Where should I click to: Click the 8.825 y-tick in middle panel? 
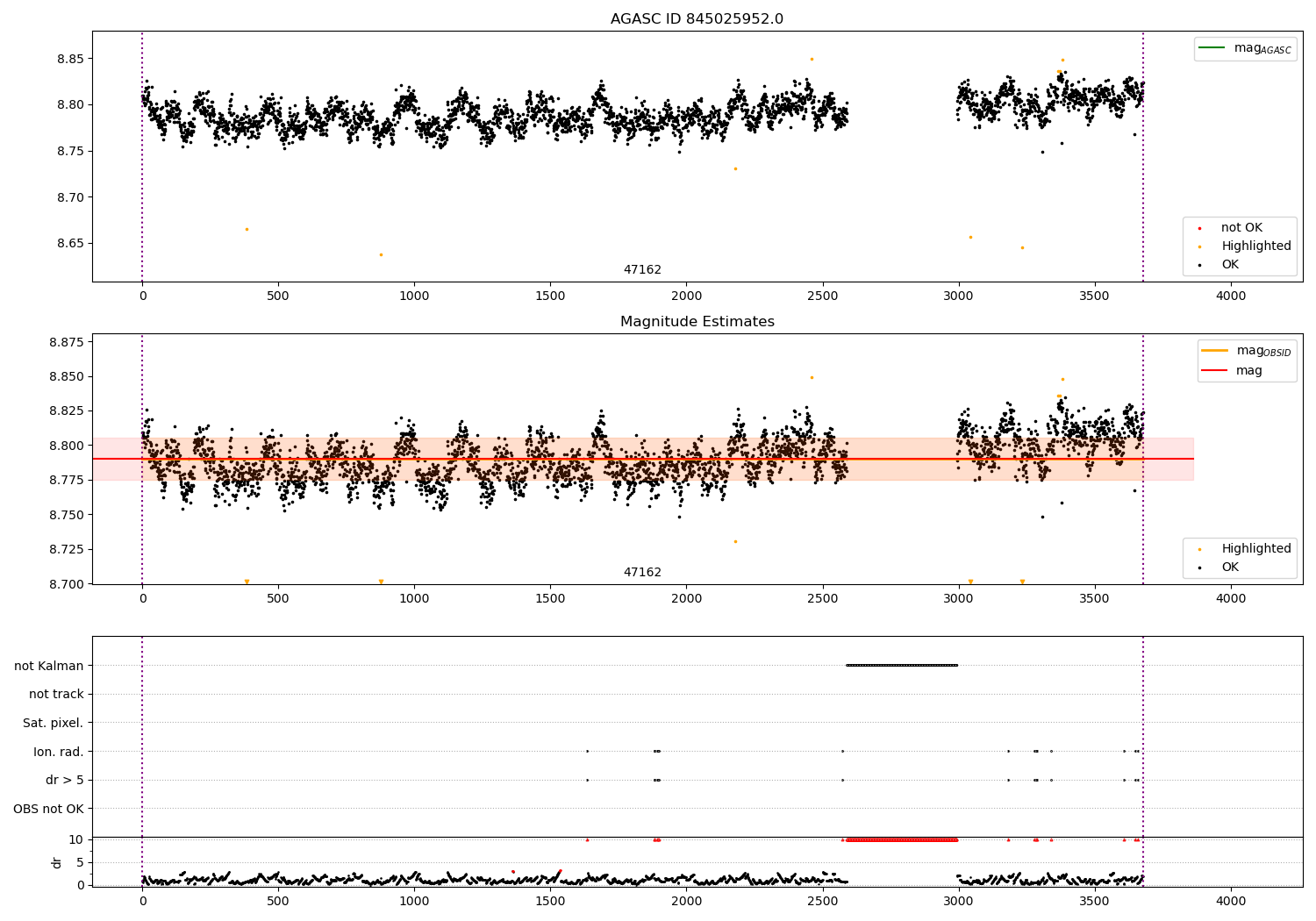(x=67, y=411)
